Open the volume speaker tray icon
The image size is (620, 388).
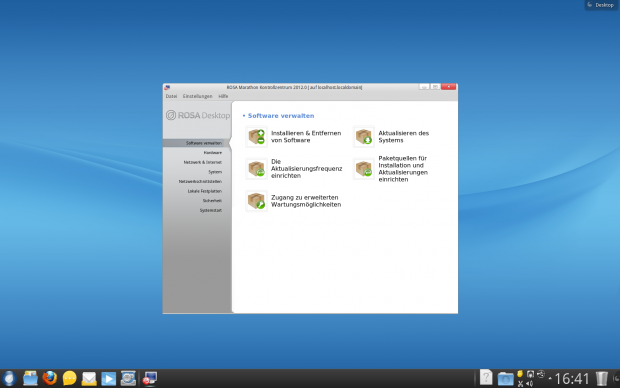pos(530,383)
